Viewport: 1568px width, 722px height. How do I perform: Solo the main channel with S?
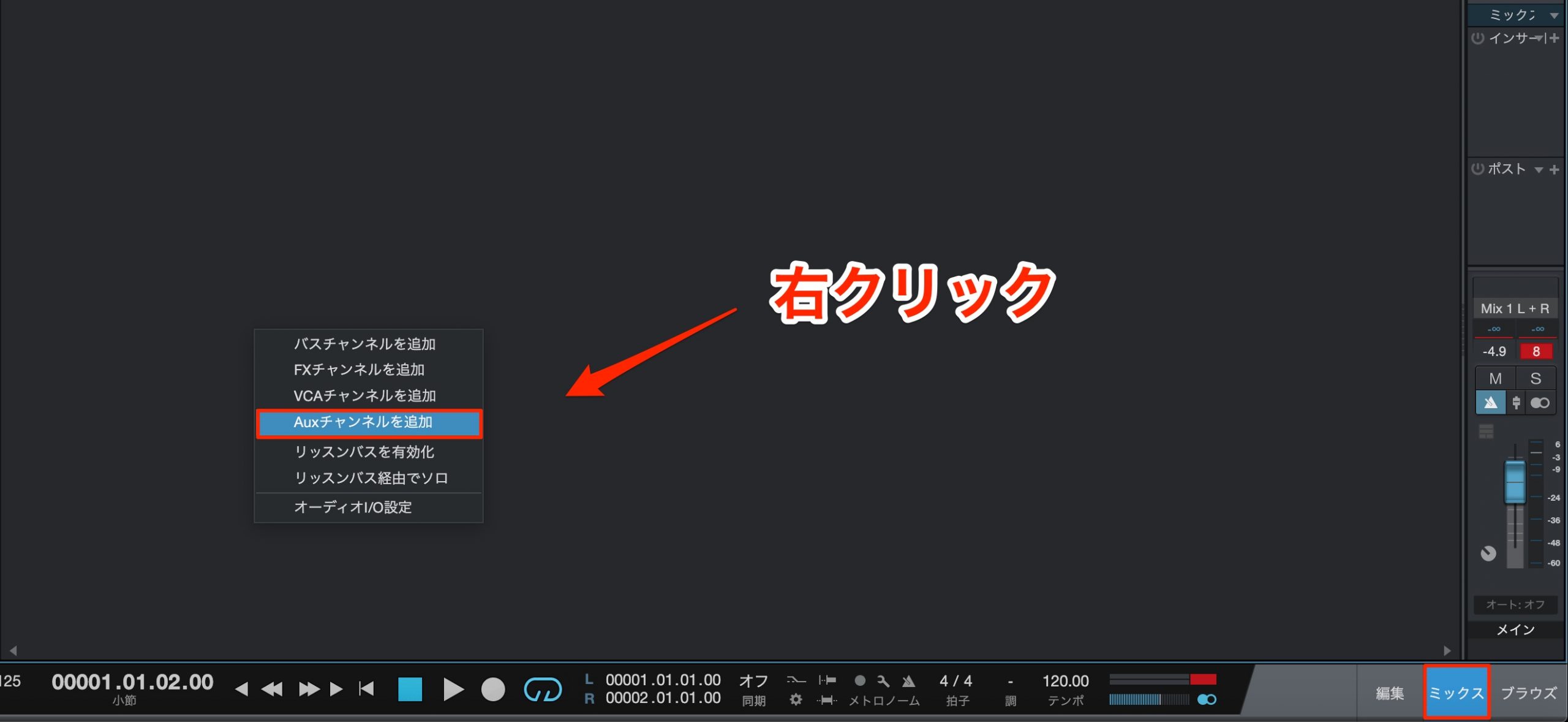click(1536, 379)
